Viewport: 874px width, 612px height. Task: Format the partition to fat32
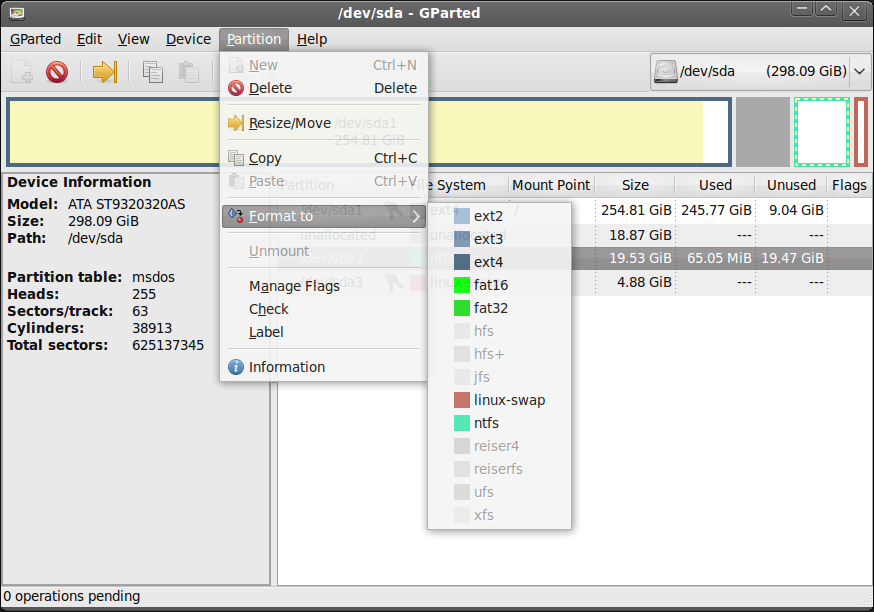pos(499,308)
